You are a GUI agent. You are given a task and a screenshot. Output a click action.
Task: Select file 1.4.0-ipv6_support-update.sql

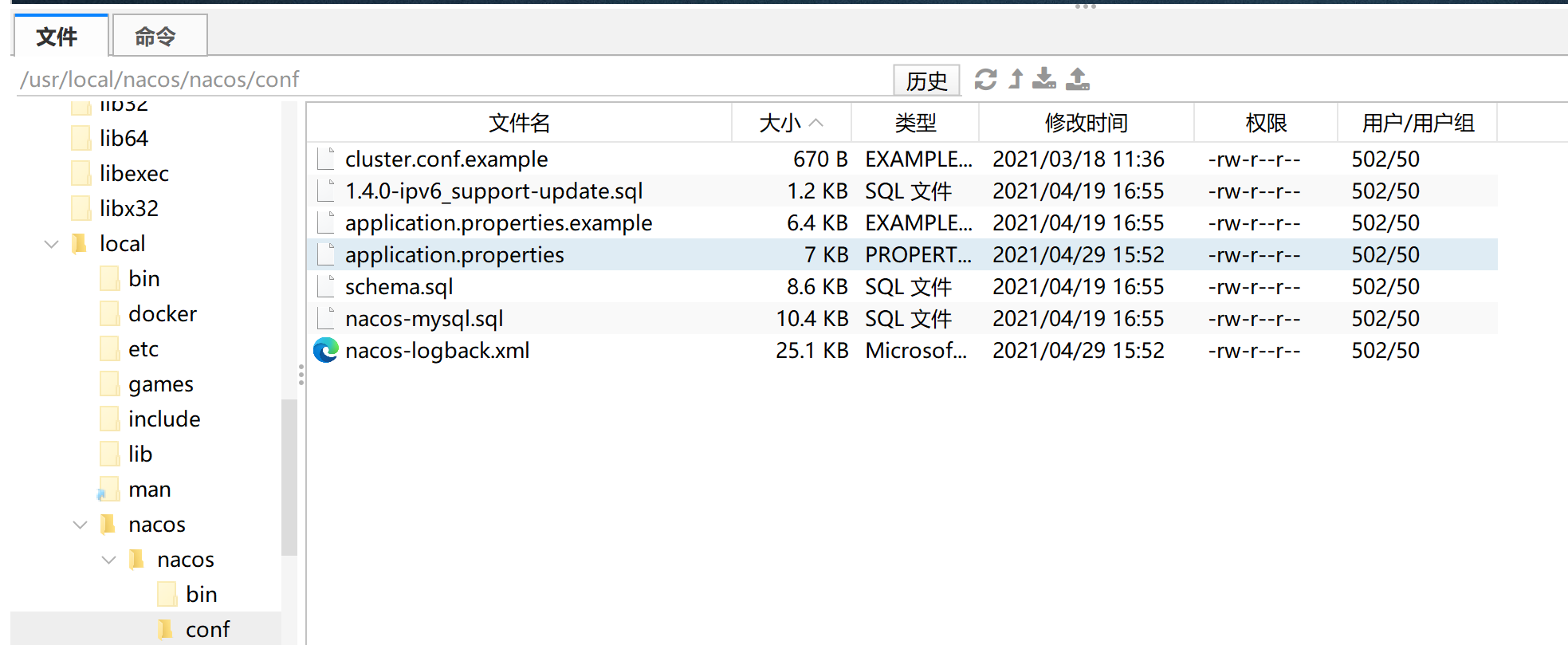pyautogui.click(x=494, y=191)
